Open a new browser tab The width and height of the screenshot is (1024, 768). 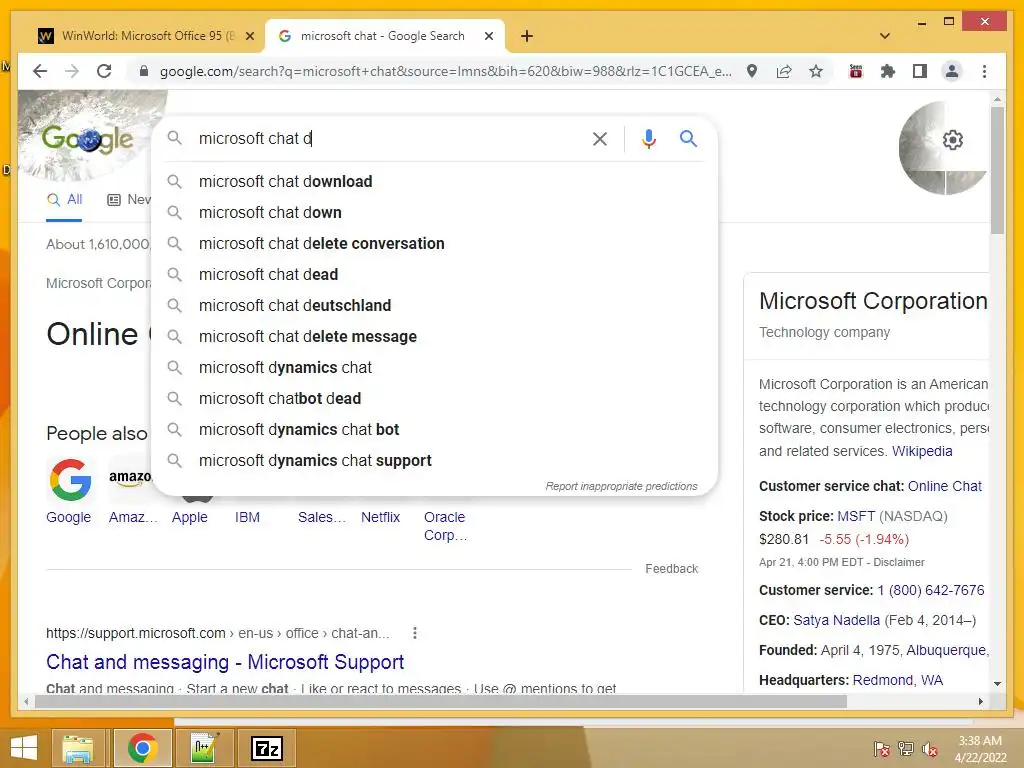click(x=527, y=36)
